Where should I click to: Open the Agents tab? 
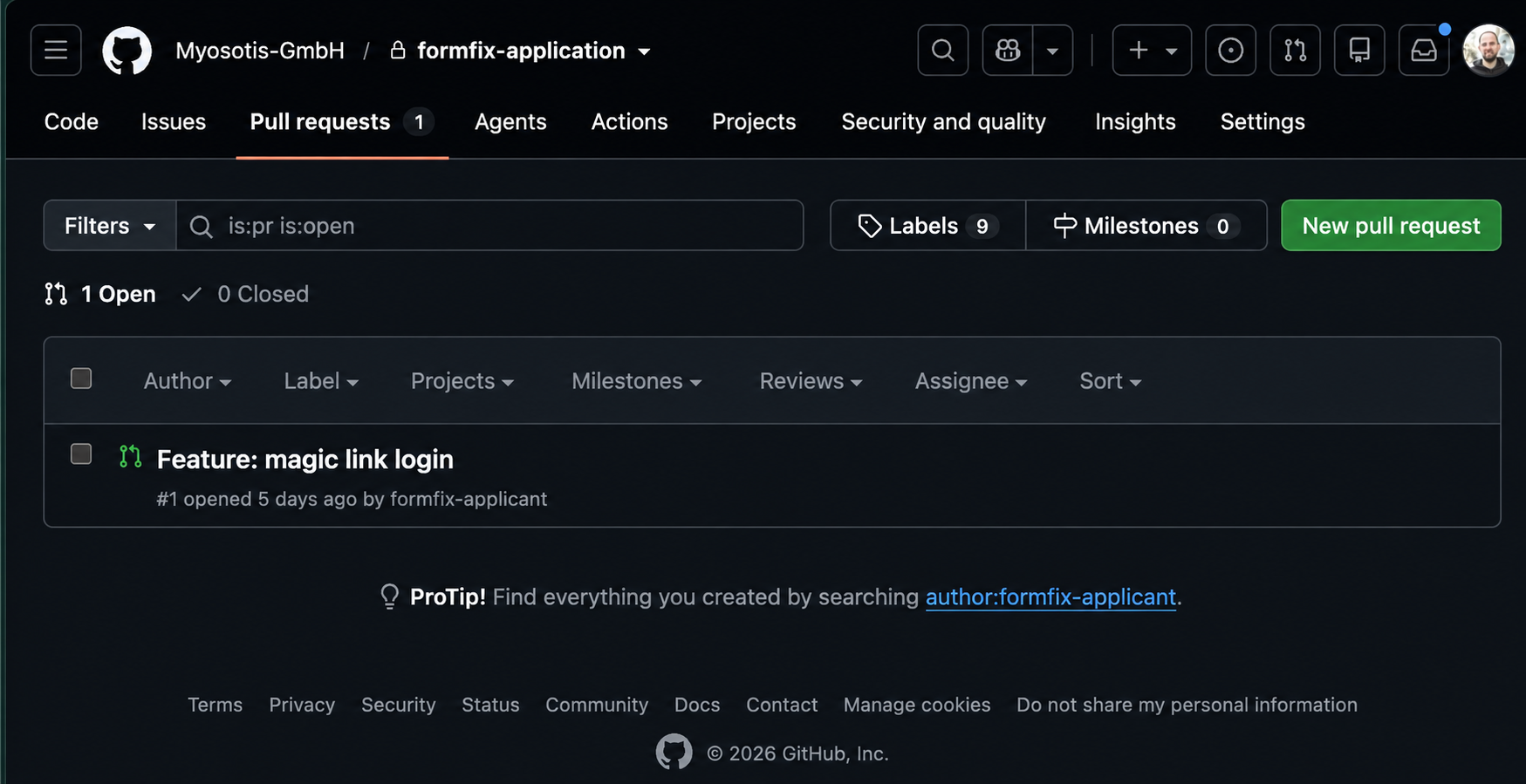(x=510, y=121)
